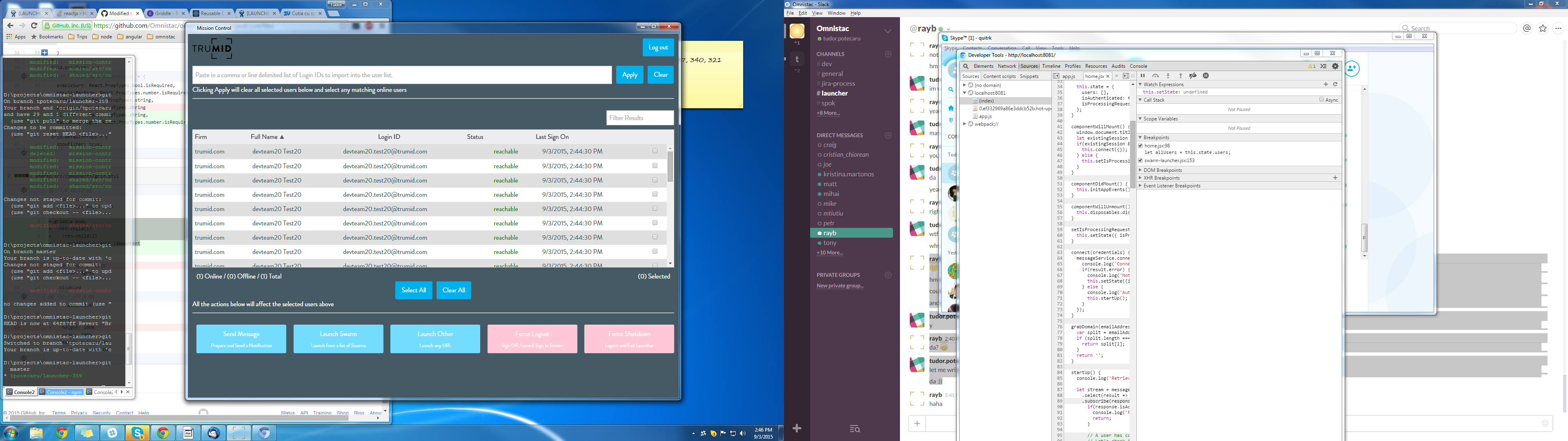Pause script execution in DevTools
Screen dimensions: 1568x441
coord(1143,76)
